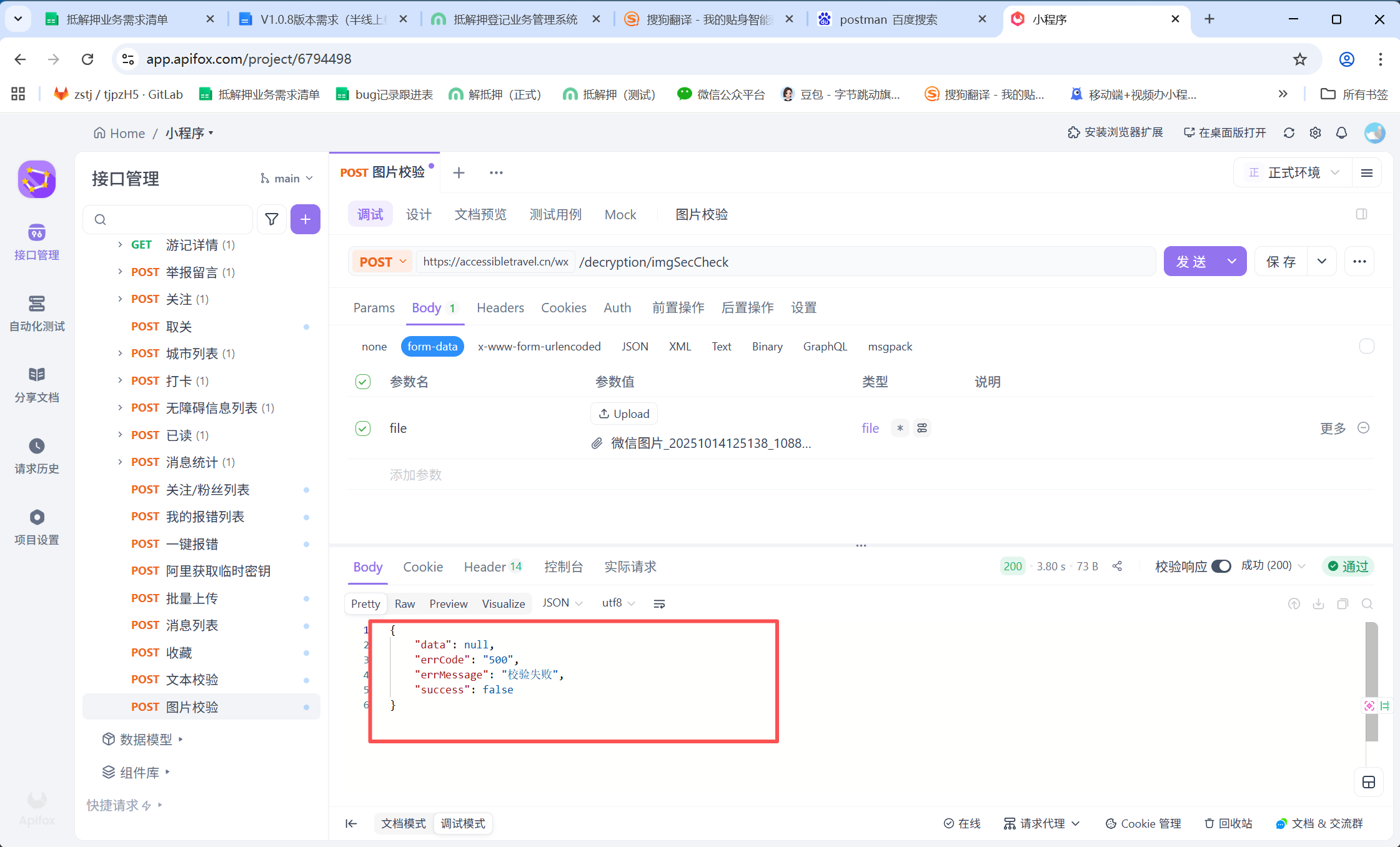Uncheck the file parameter checkbox
This screenshot has width=1400, height=847.
pyautogui.click(x=363, y=428)
